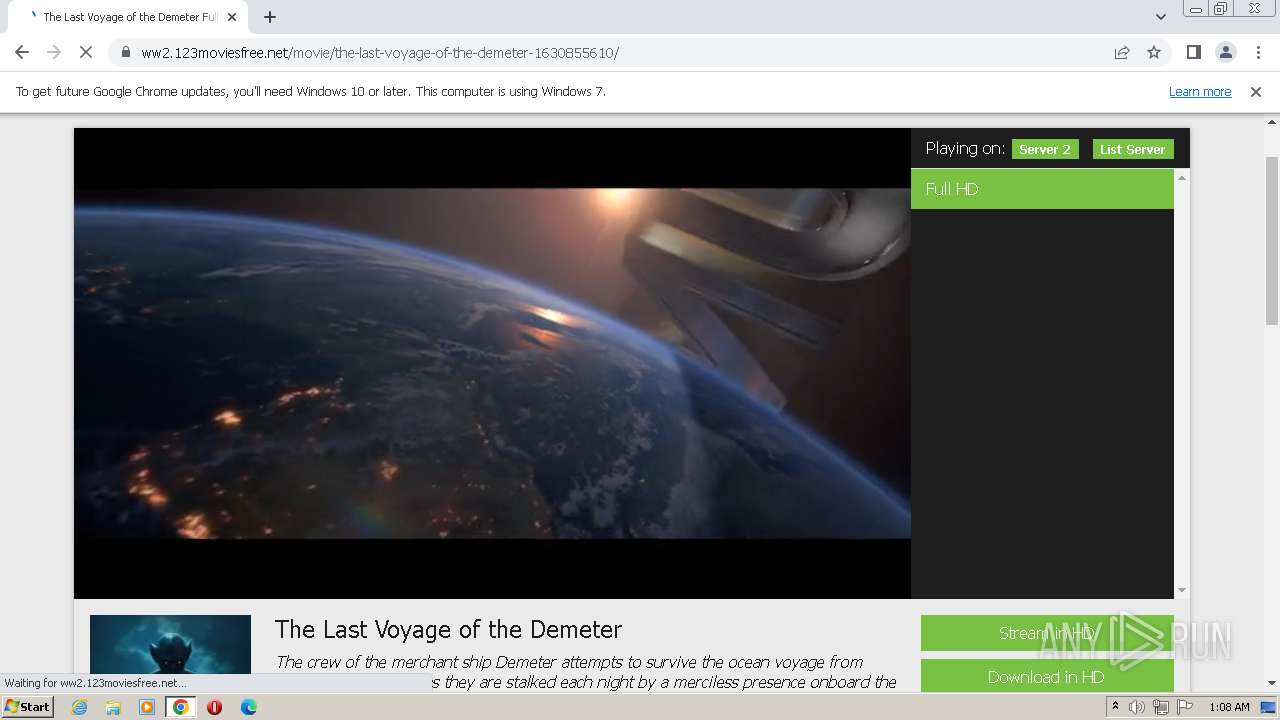Open a new browser tab
Viewport: 1280px width, 720px height.
coord(270,17)
